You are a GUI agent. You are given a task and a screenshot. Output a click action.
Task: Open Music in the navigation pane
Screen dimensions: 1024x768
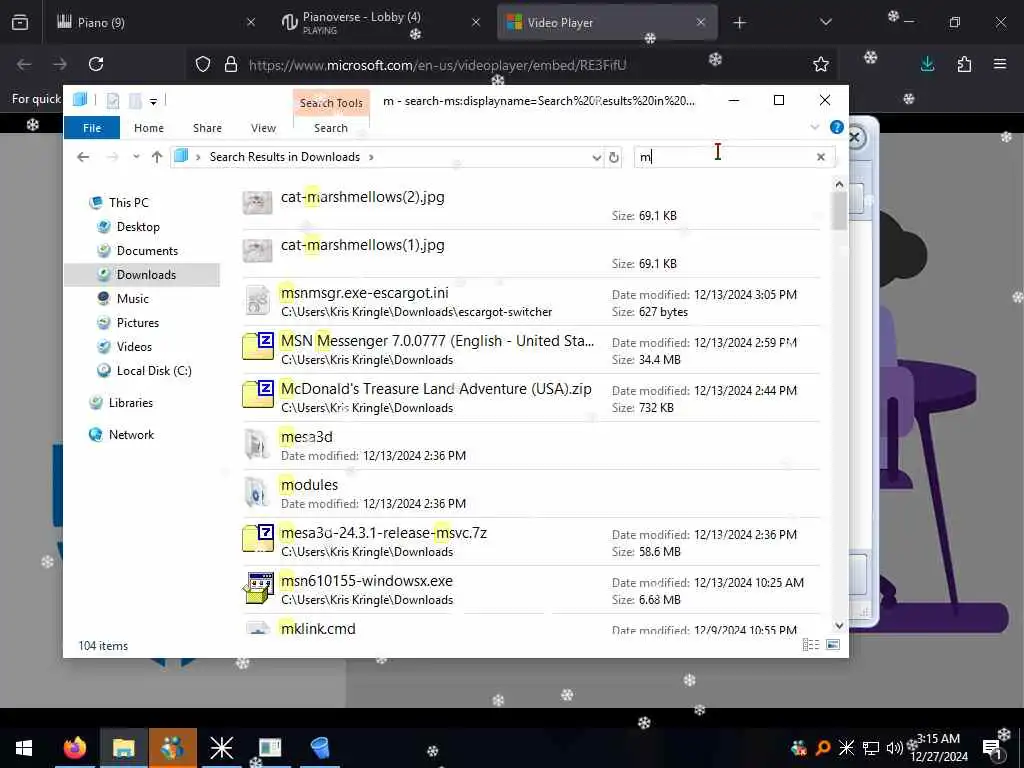(133, 298)
